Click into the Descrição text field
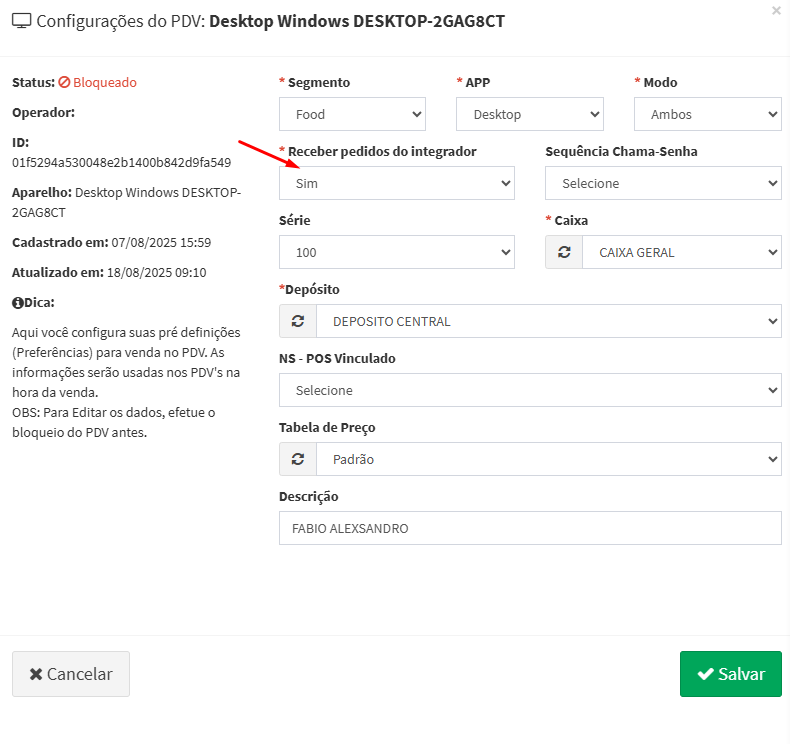Viewport: 790px width, 744px height. click(529, 529)
